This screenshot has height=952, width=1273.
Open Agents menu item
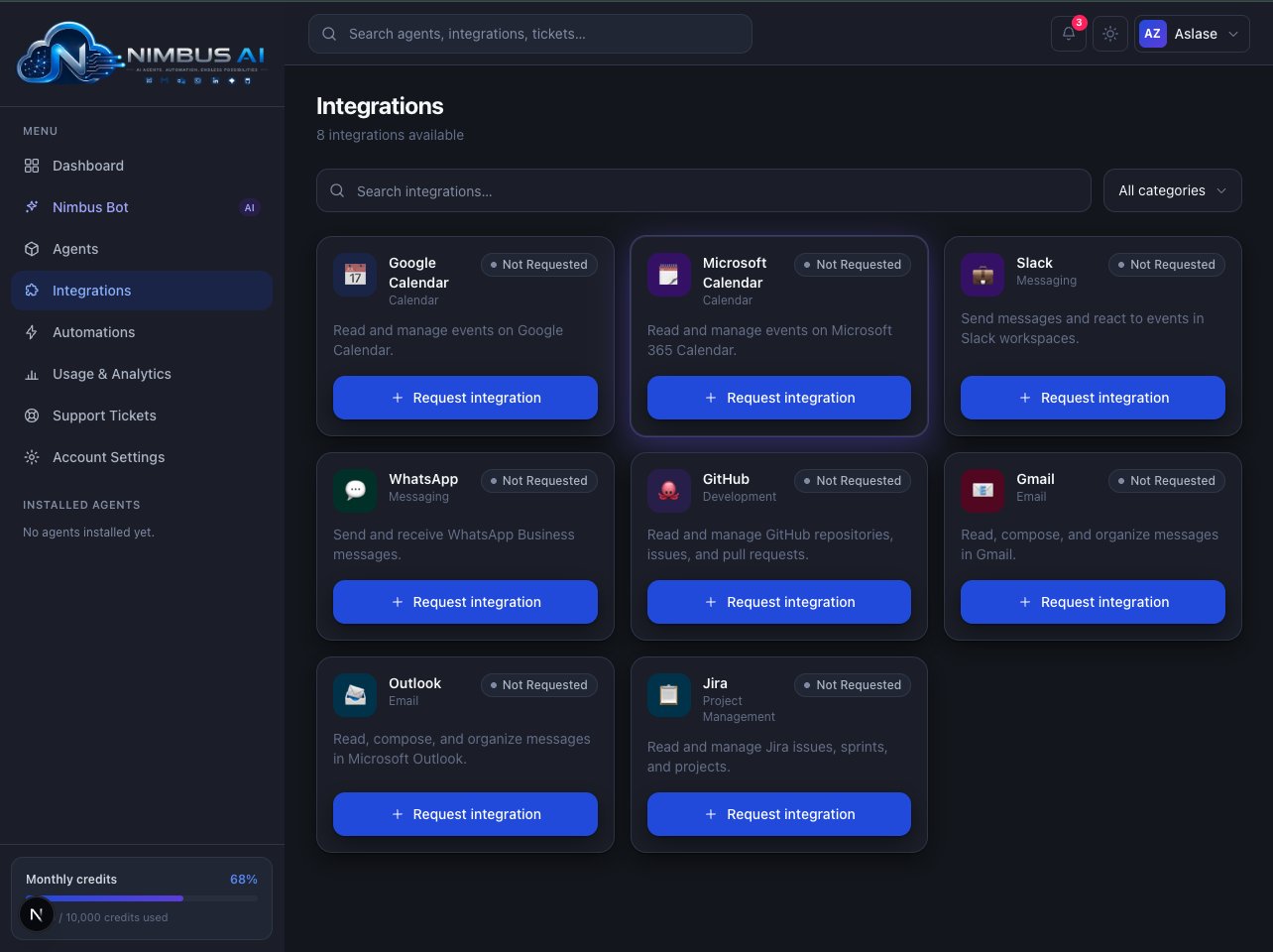pyautogui.click(x=142, y=249)
